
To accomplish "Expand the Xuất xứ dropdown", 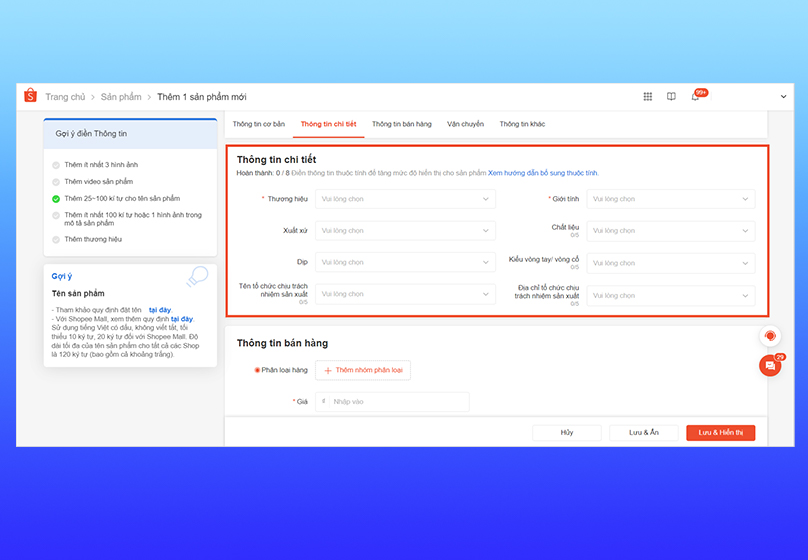I will pyautogui.click(x=405, y=231).
